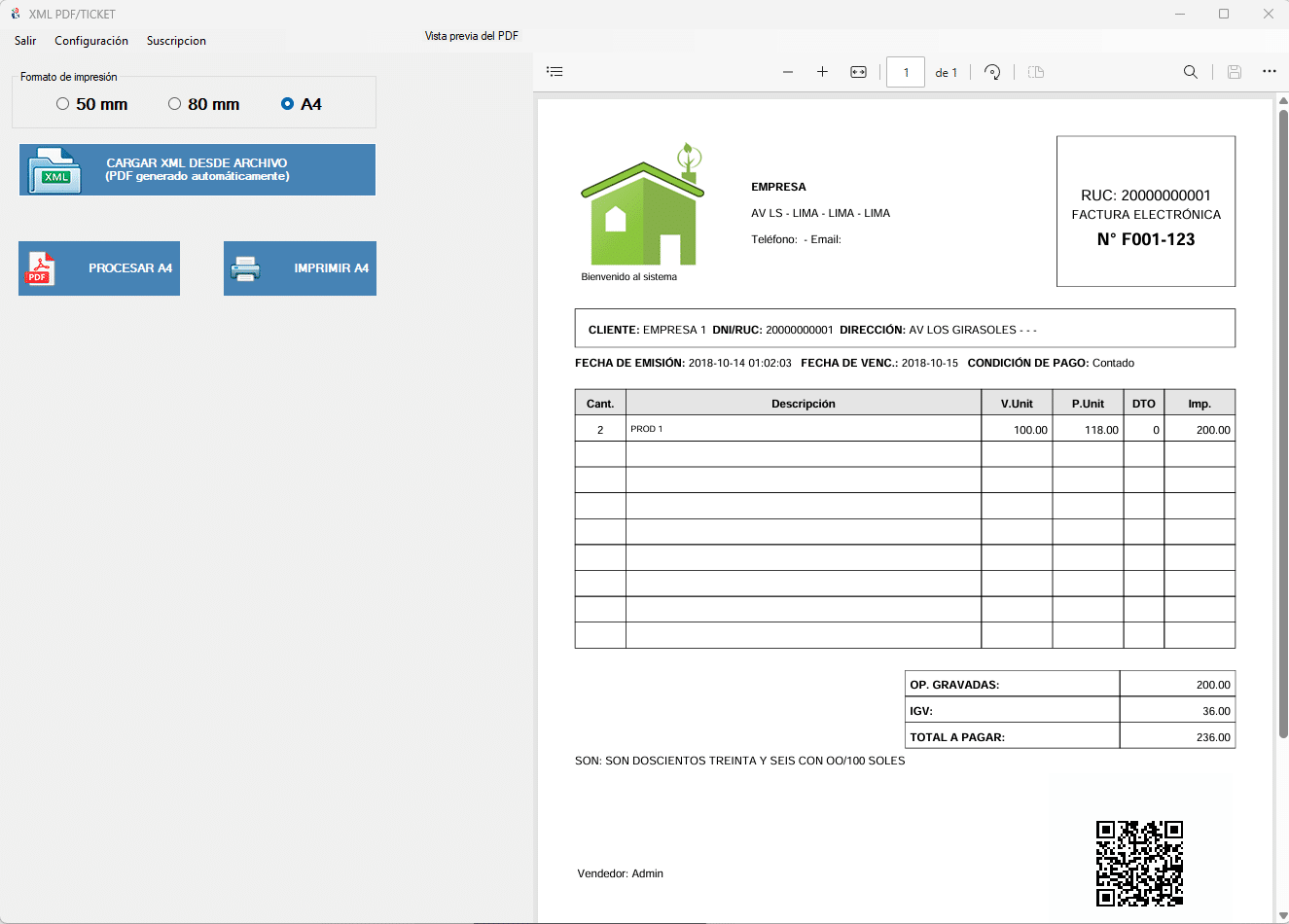
Task: Click the page number input field
Action: pyautogui.click(x=905, y=72)
